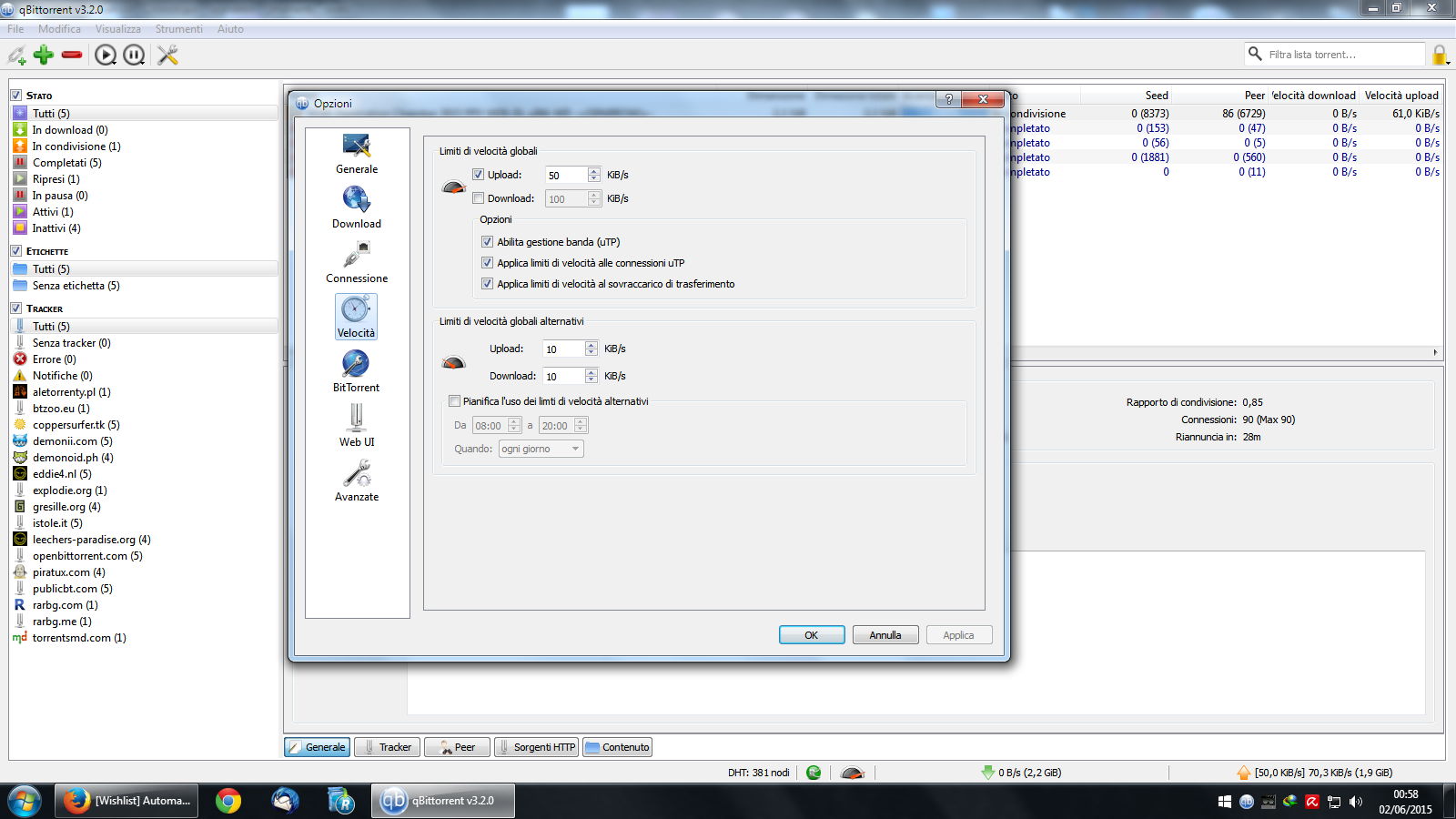Open the File menu
The width and height of the screenshot is (1456, 819).
[15, 29]
